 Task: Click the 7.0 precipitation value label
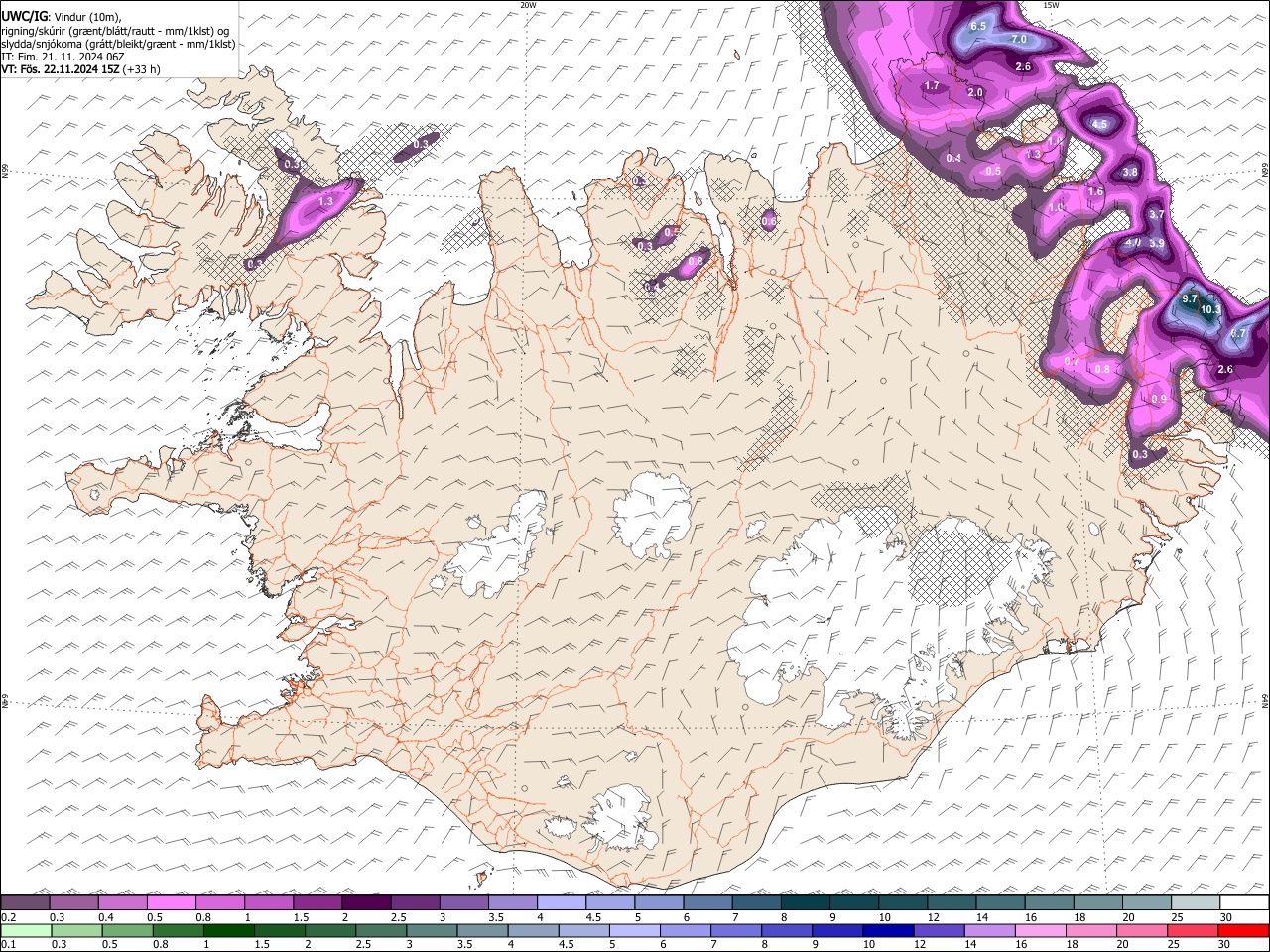coord(1019,39)
